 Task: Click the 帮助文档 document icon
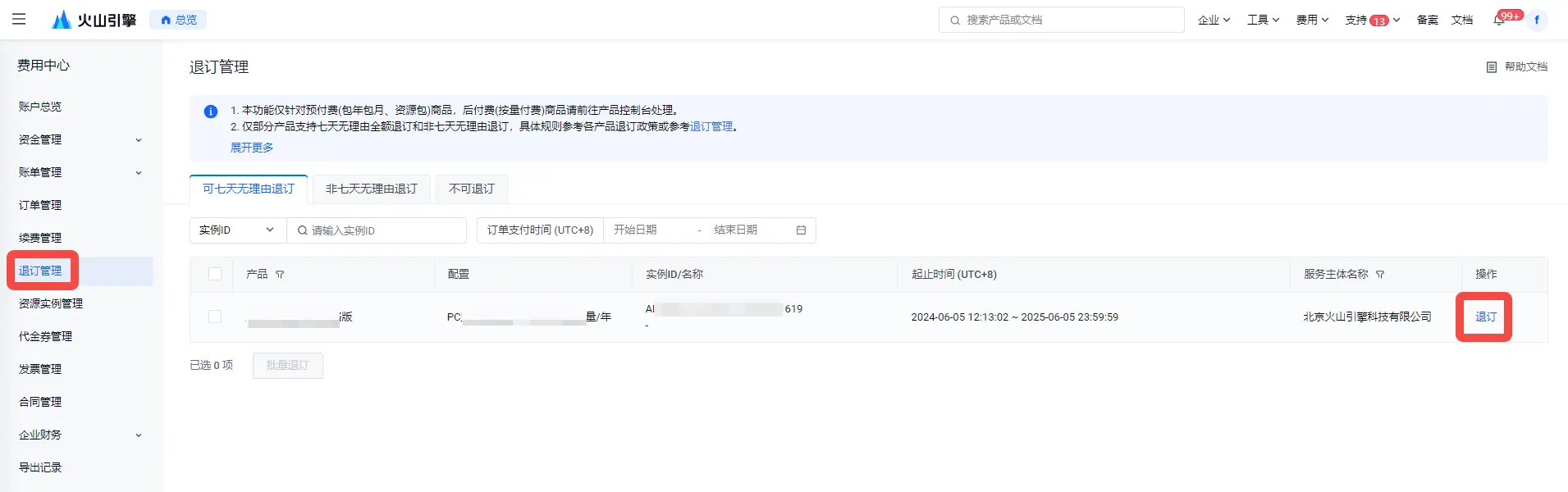pyautogui.click(x=1492, y=67)
